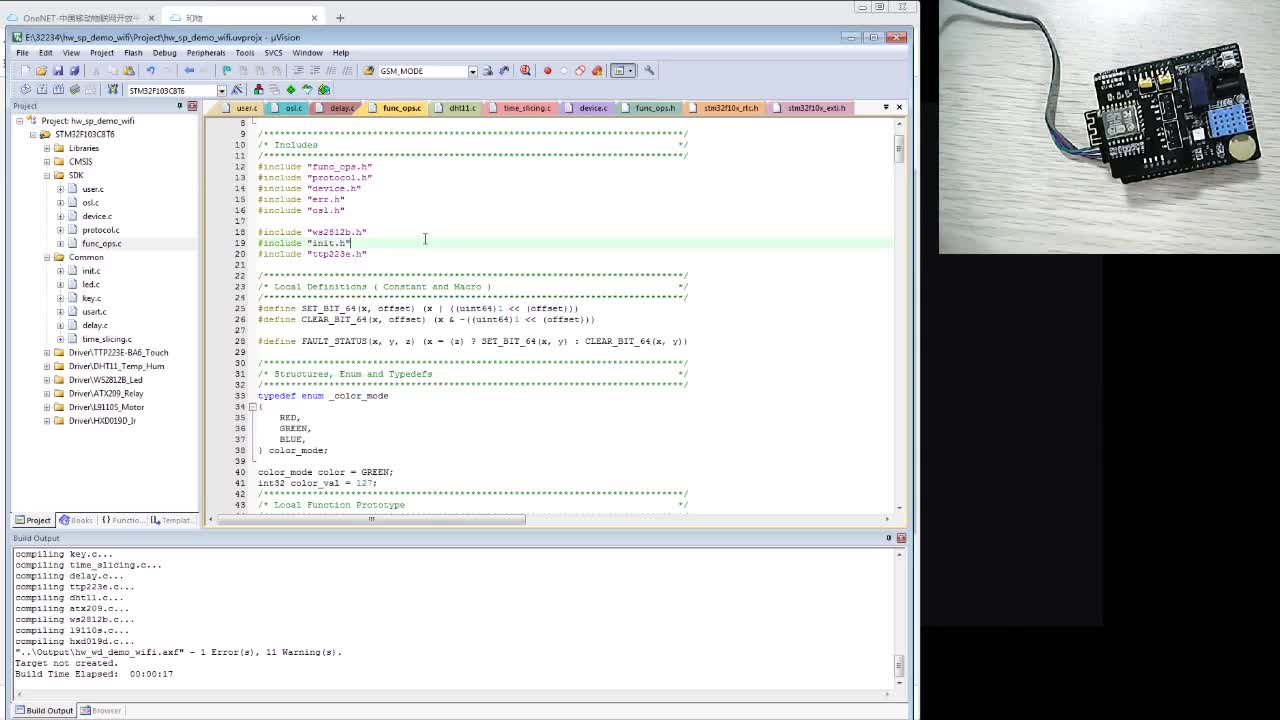Expand the user.c file node
The width and height of the screenshot is (1280, 720).
coord(60,189)
